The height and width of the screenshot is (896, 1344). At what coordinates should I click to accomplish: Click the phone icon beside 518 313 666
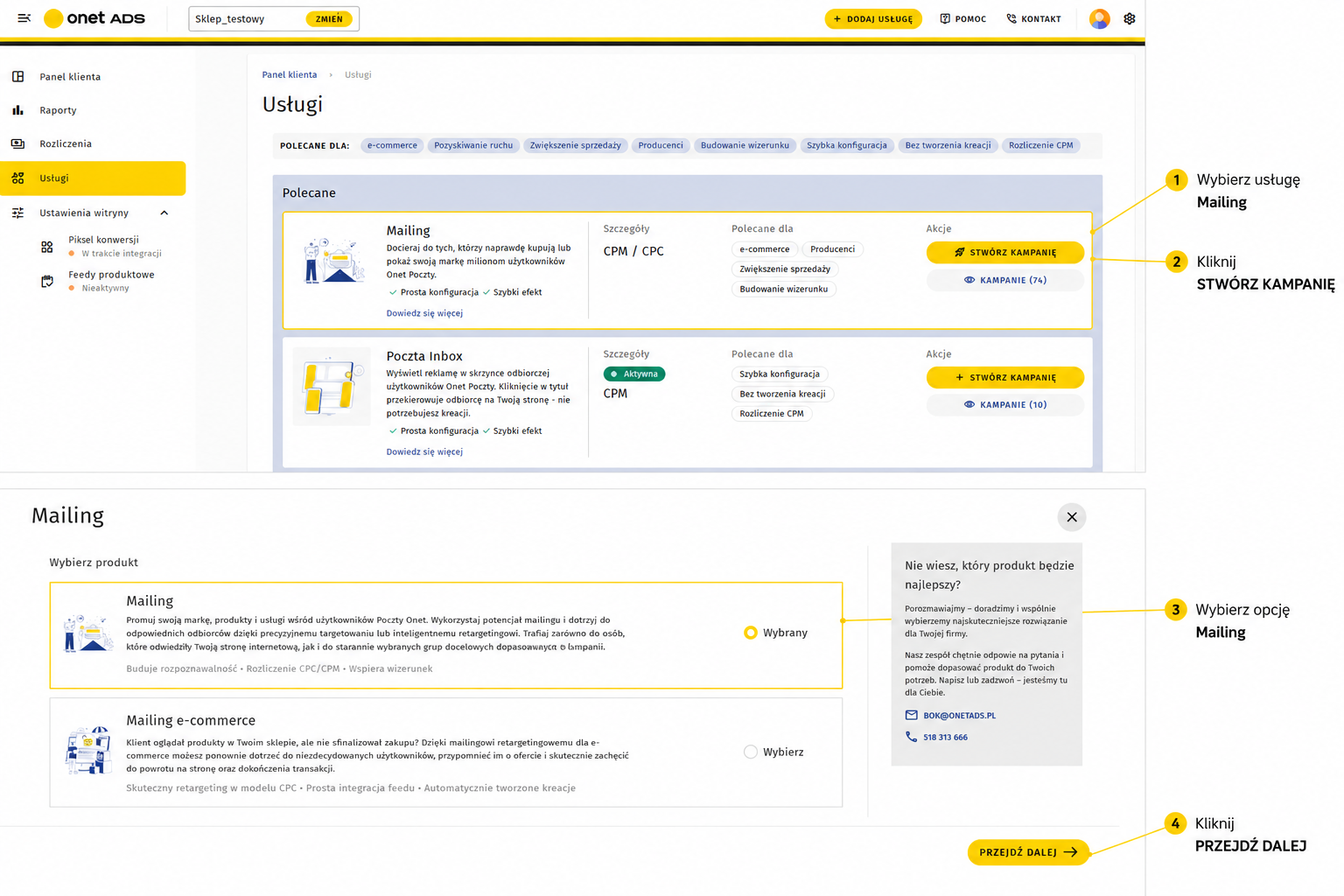tap(911, 737)
